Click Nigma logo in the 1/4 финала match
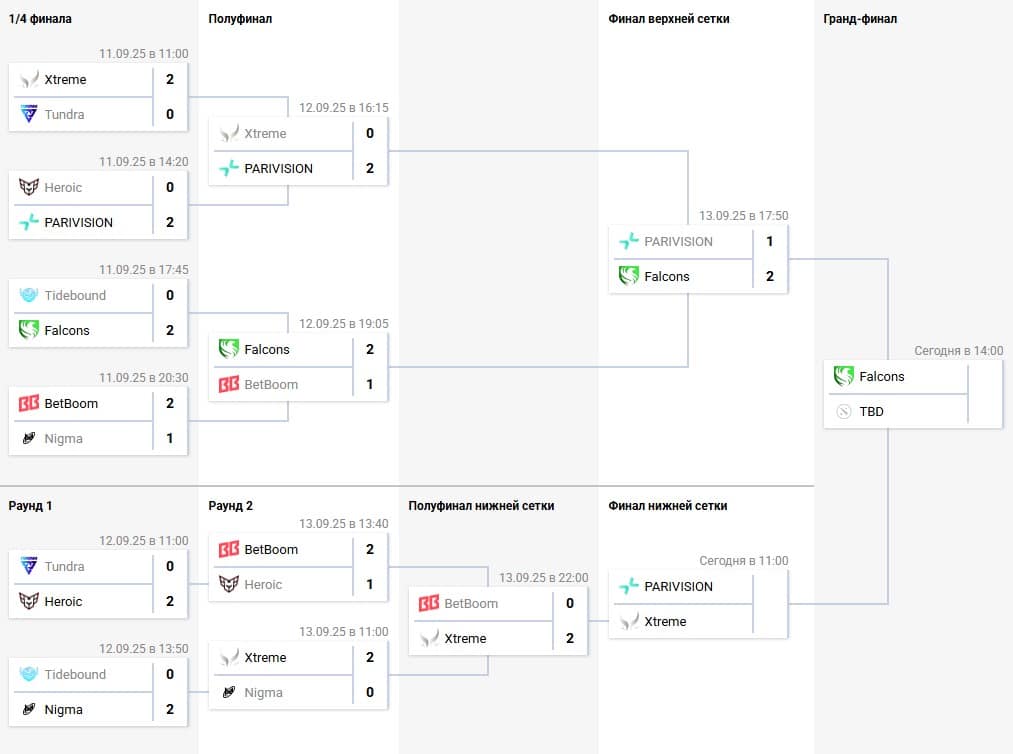The width and height of the screenshot is (1013, 754). pyautogui.click(x=28, y=439)
